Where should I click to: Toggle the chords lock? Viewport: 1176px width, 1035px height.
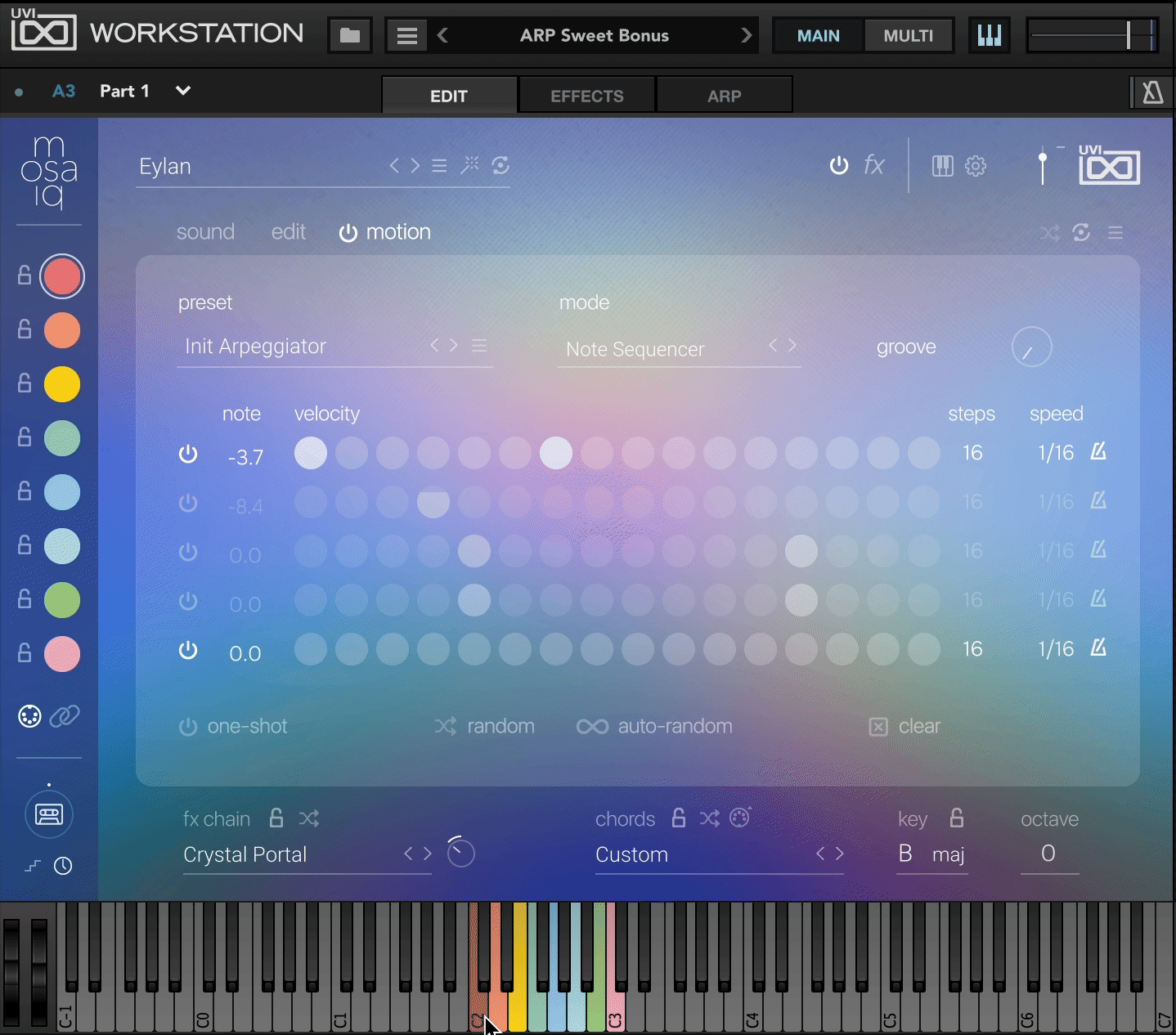679,818
